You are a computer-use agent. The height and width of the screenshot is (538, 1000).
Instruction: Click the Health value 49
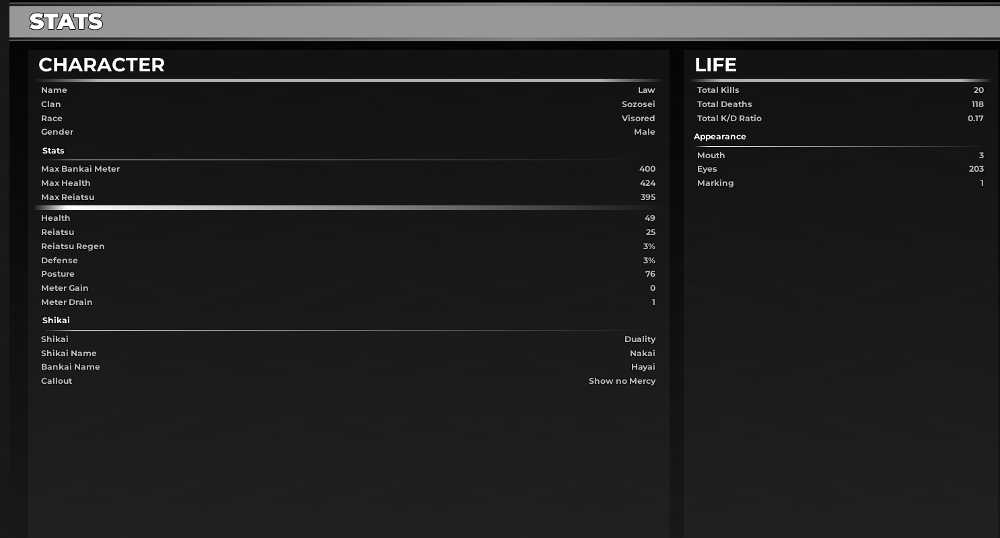[x=650, y=218]
